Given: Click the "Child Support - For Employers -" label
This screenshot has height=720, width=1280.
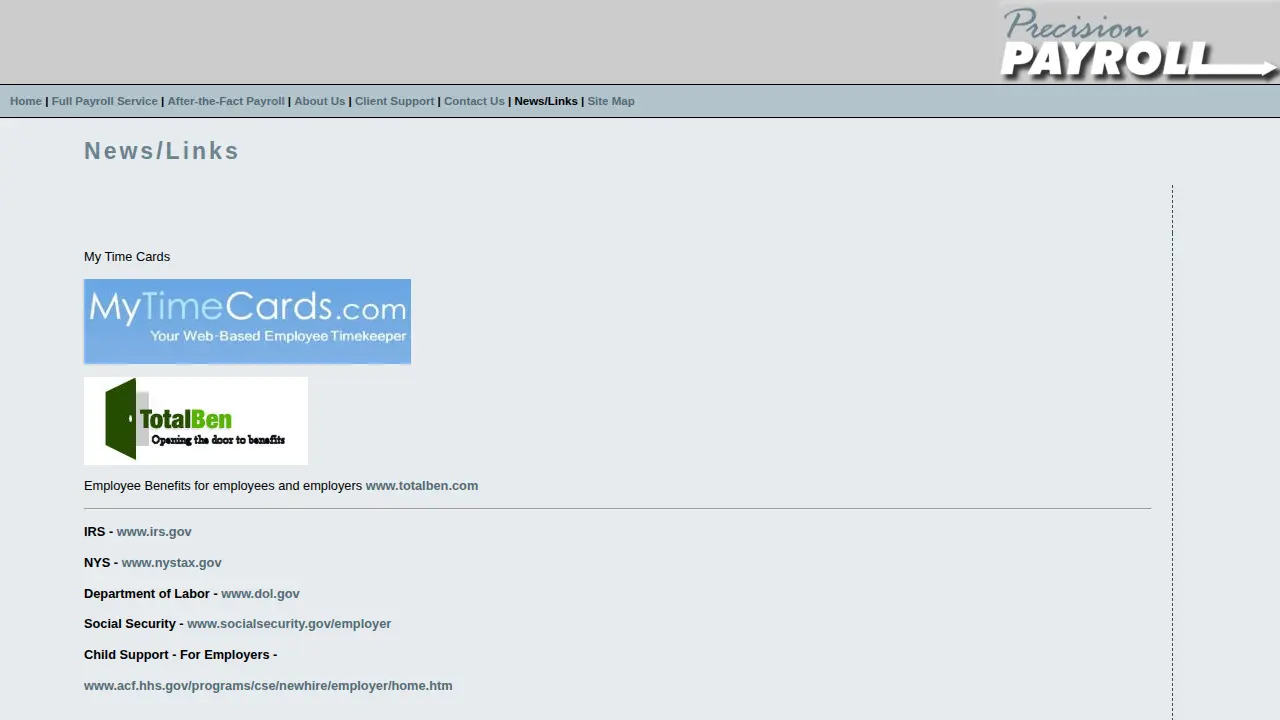Looking at the screenshot, I should (181, 655).
